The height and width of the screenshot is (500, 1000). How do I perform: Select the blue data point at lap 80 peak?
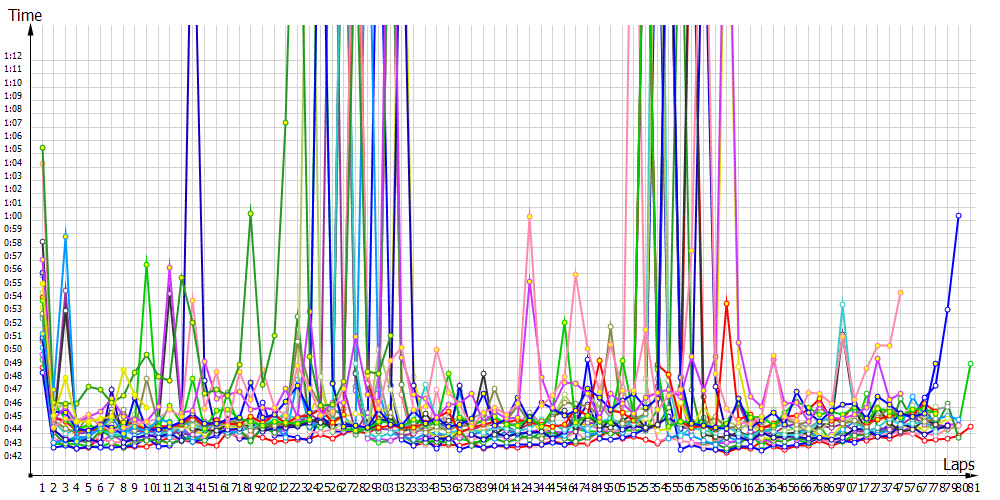coord(958,216)
